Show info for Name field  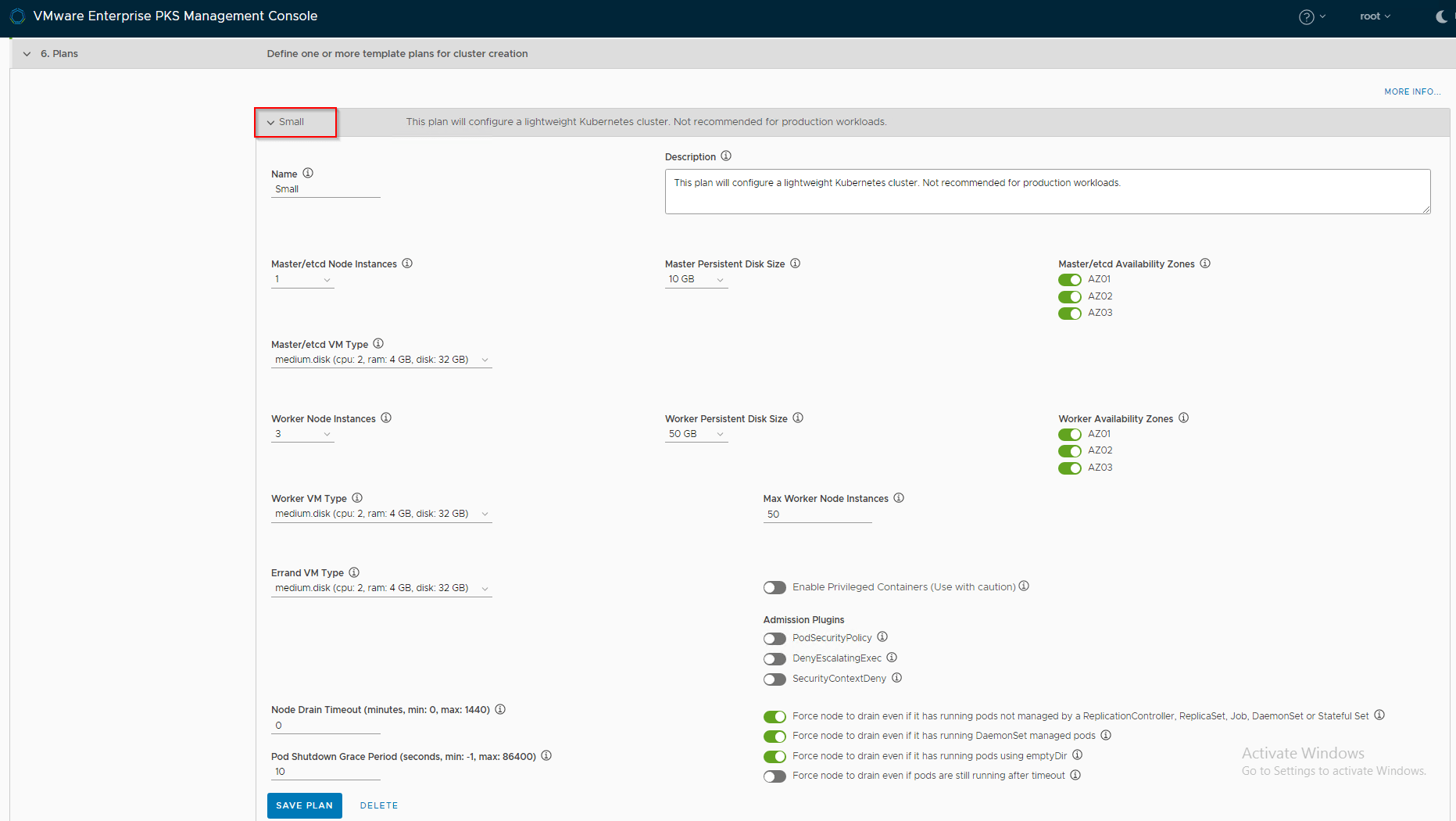[x=308, y=173]
